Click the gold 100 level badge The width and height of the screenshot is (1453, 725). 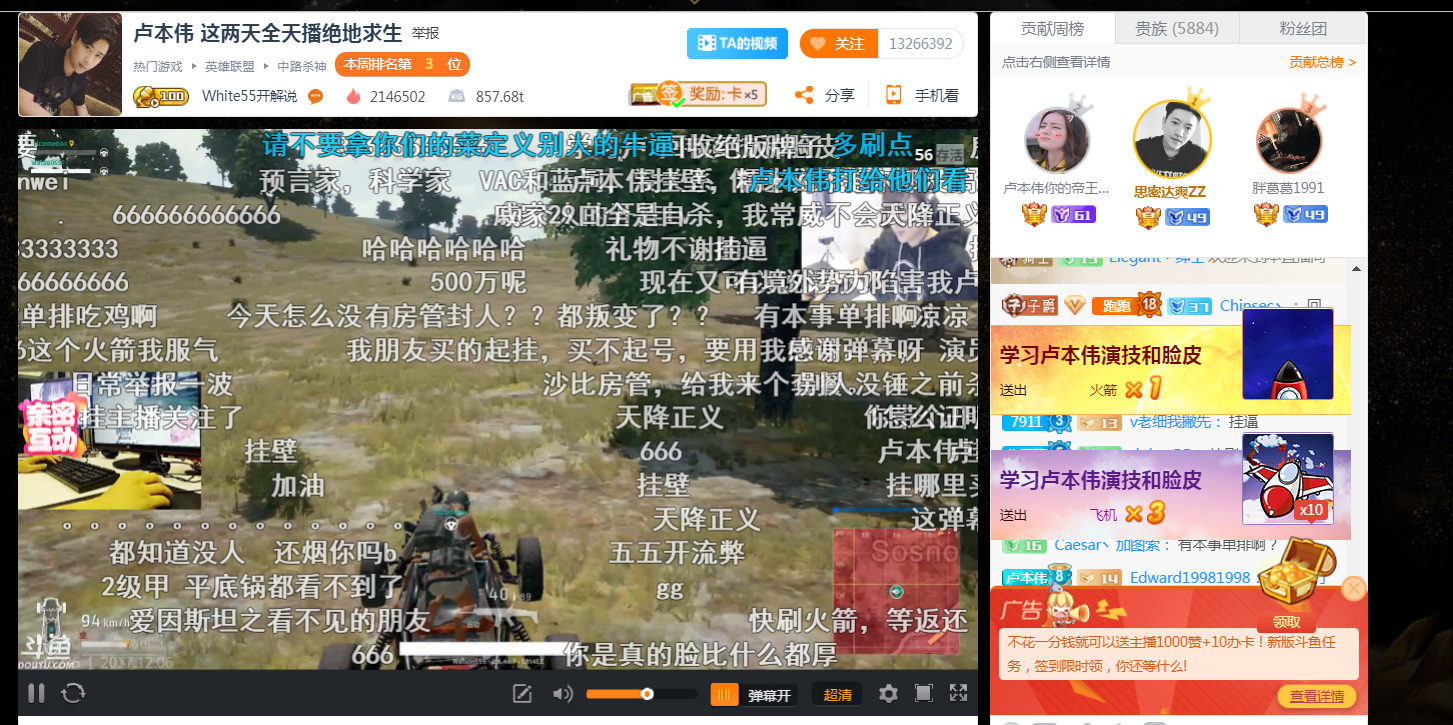[x=160, y=96]
